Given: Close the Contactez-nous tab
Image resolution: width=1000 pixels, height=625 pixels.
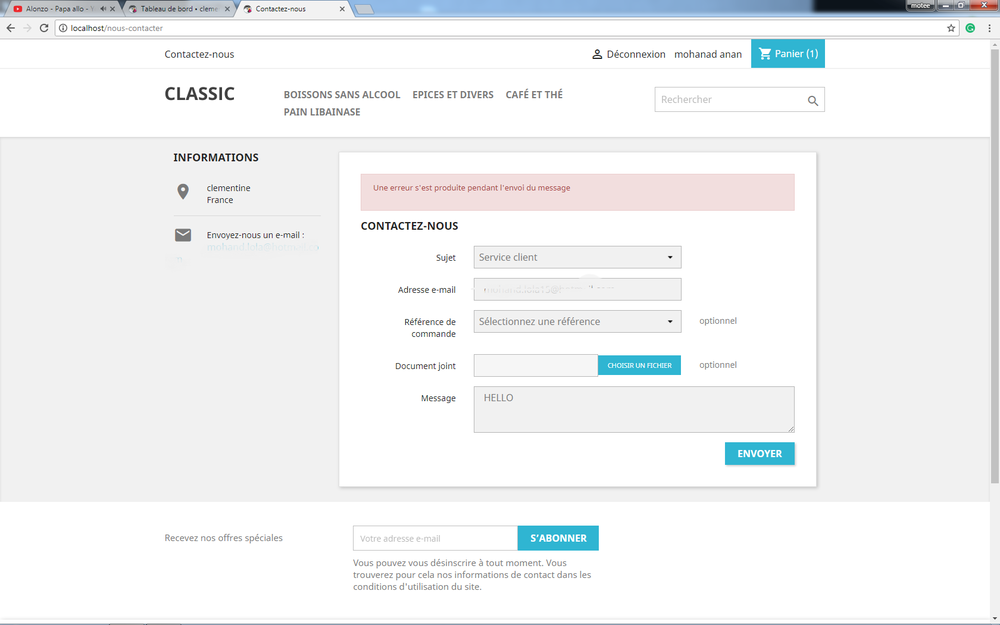Looking at the screenshot, I should click(x=342, y=9).
